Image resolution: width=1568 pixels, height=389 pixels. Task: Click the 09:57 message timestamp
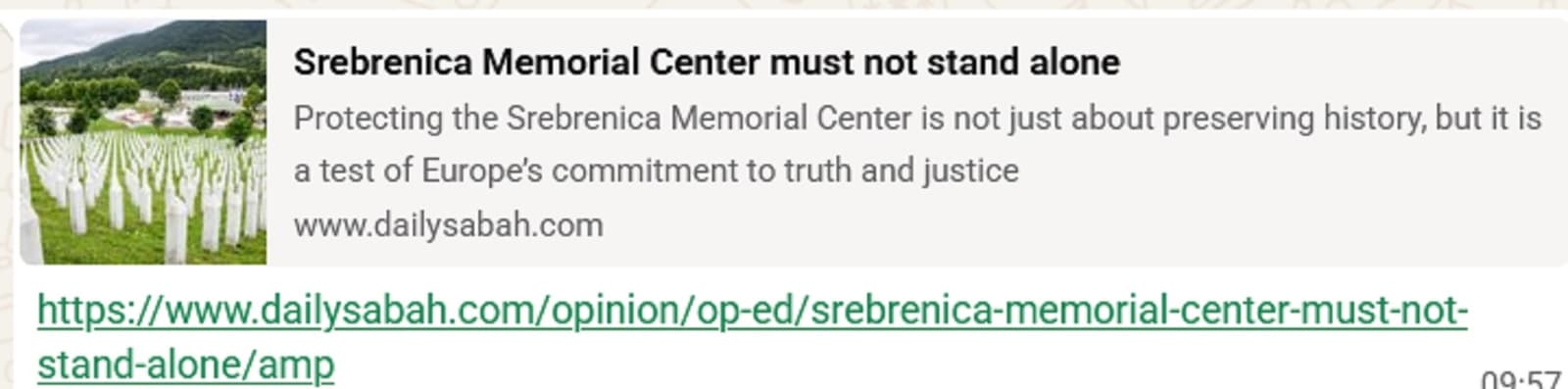click(1521, 378)
